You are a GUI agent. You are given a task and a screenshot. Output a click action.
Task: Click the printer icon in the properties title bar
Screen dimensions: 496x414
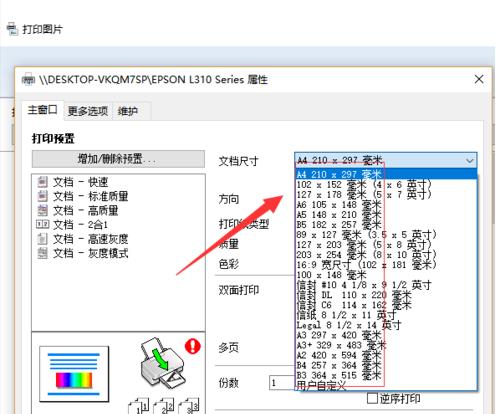28,79
